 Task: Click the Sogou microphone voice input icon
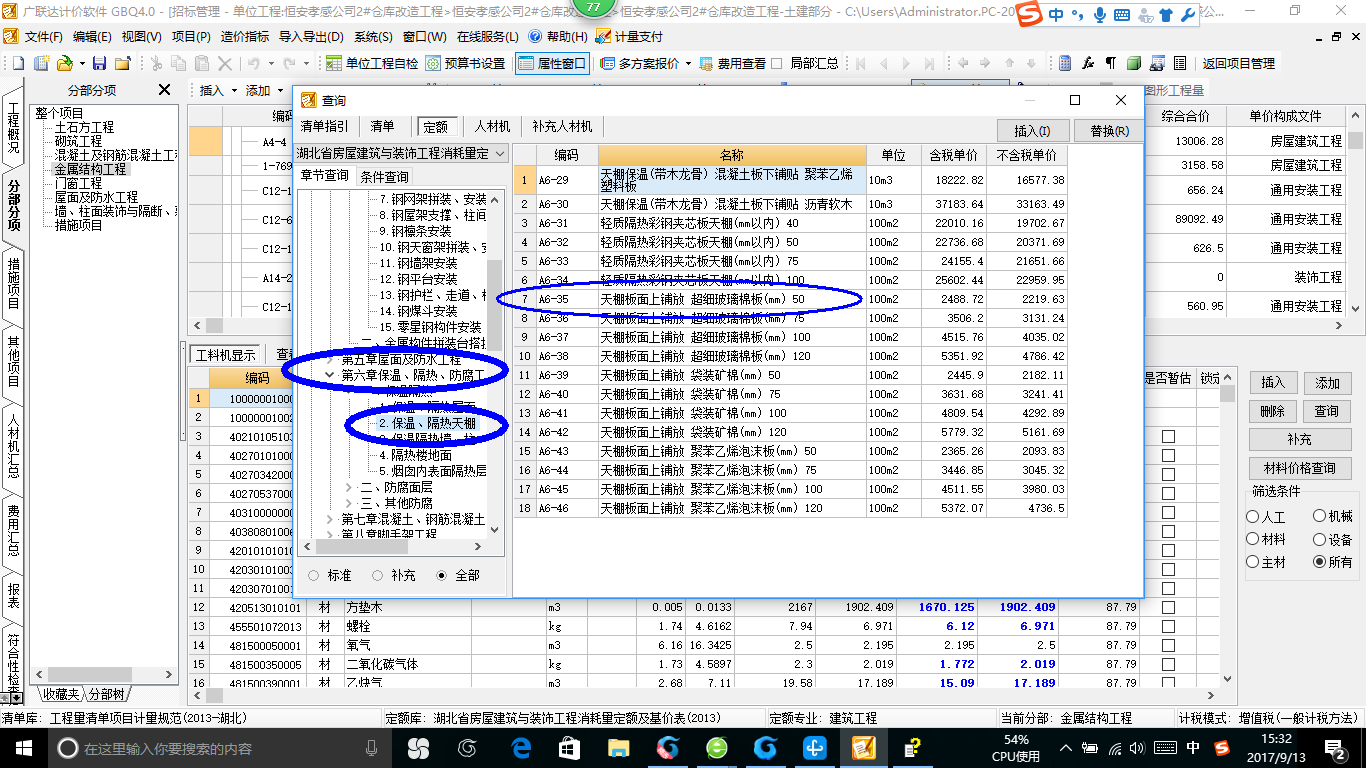(x=1100, y=15)
